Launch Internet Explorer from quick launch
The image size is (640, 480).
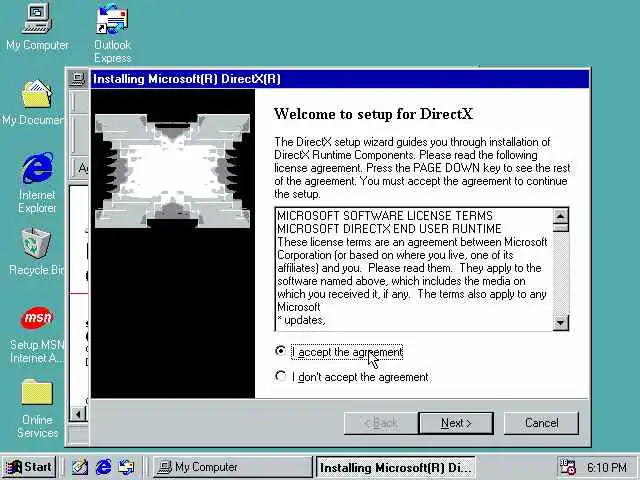[x=103, y=467]
